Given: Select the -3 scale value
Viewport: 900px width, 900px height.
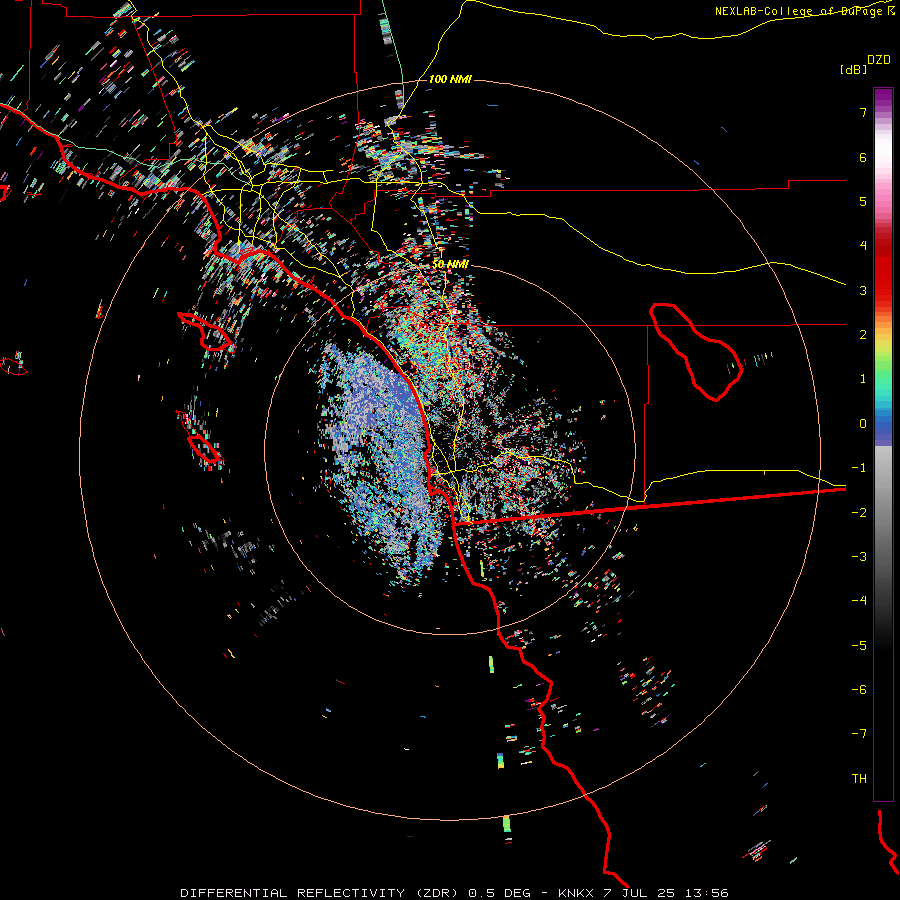Looking at the screenshot, I should click(x=859, y=557).
